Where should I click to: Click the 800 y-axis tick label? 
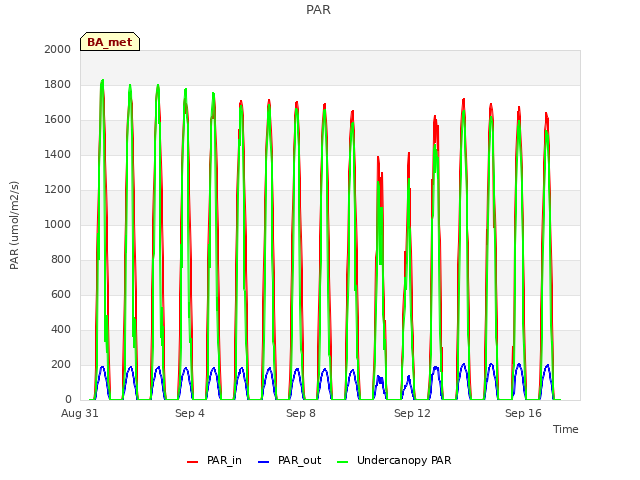click(61, 260)
